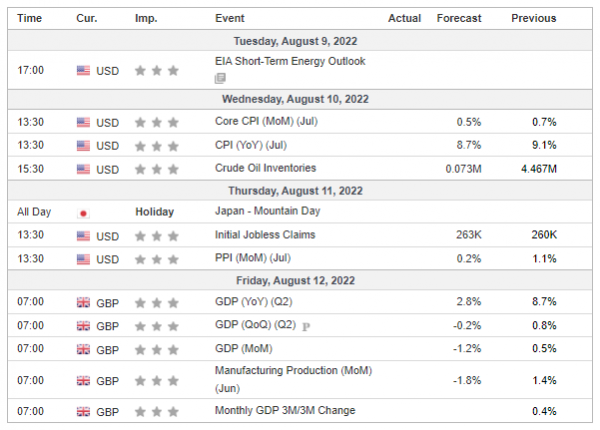
Task: Click the US flag in the EIA Outlook row
Action: click(83, 70)
